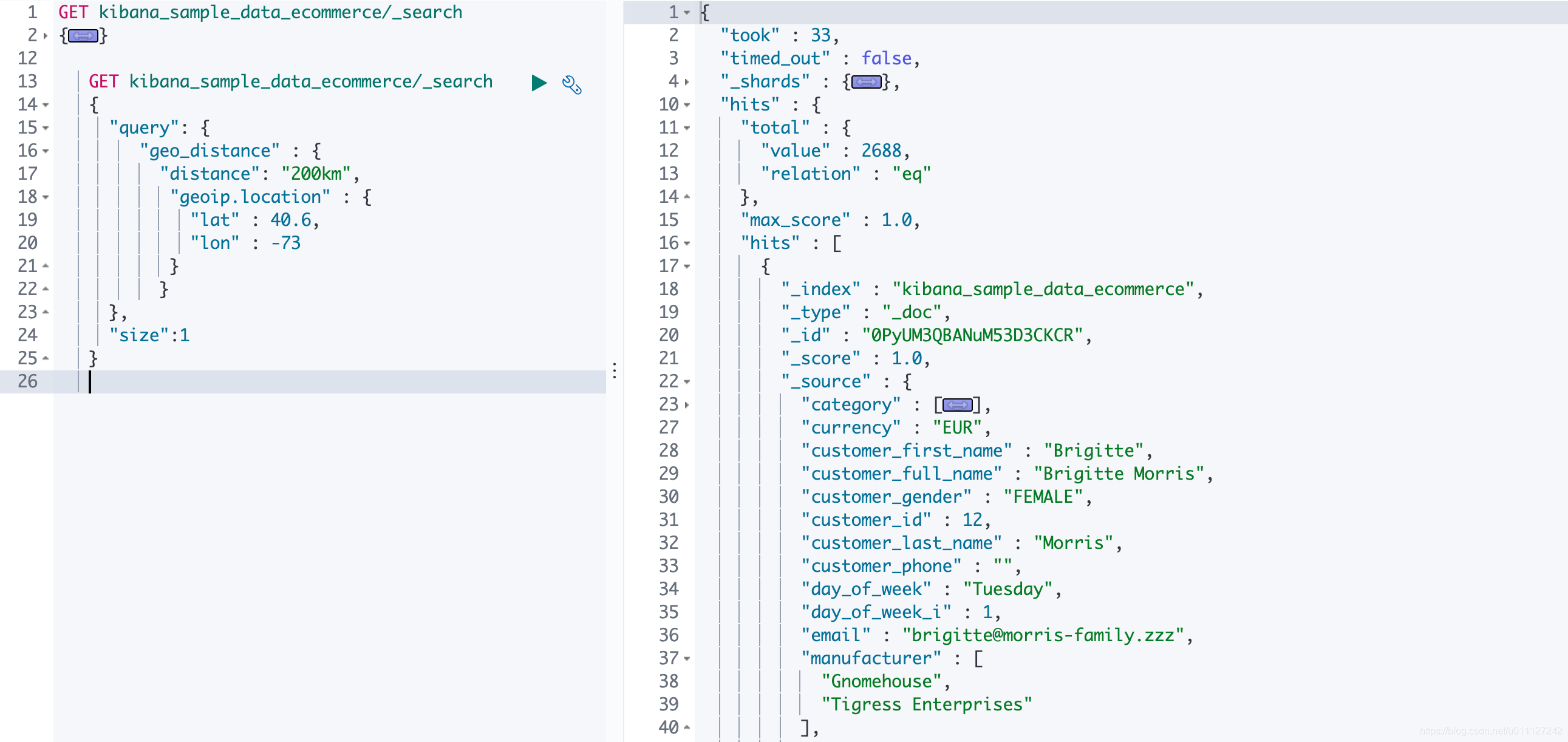1568x742 pixels.
Task: Collapse the request body at line 14
Action: click(46, 105)
